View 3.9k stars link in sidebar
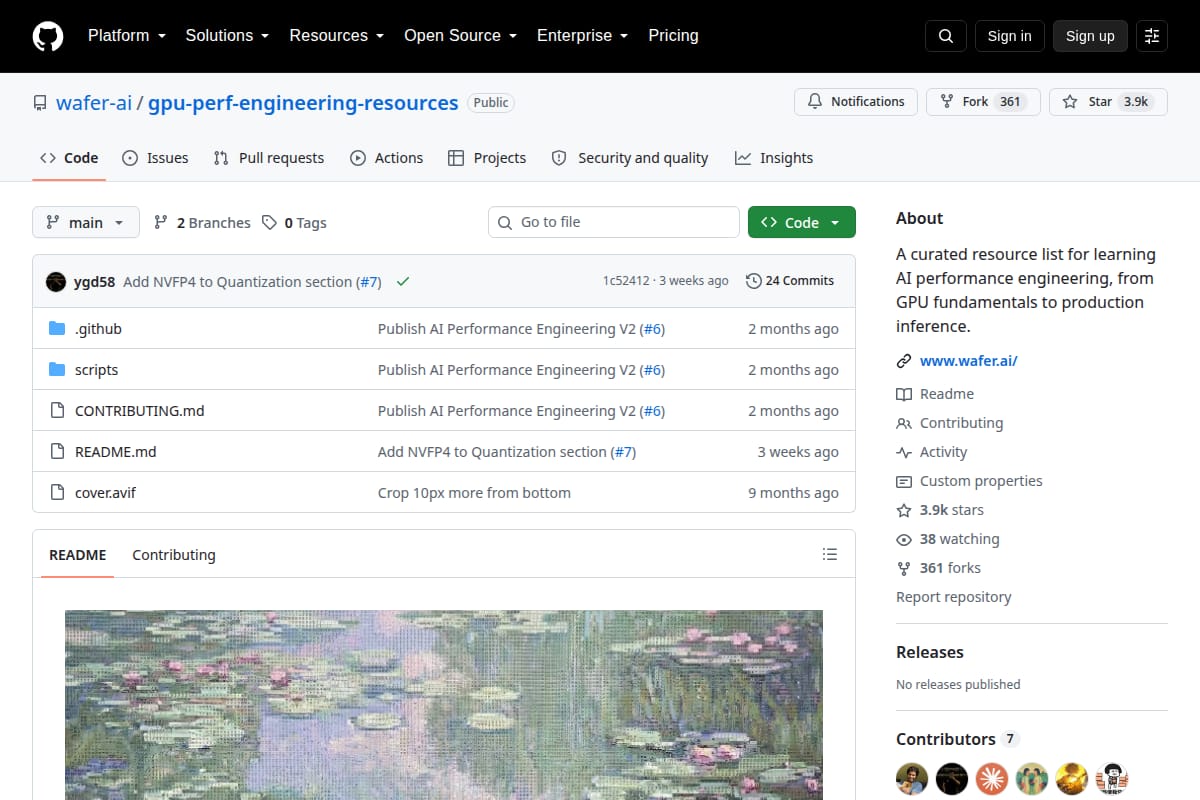Screen dimensions: 1200x800 pyautogui.click(x=940, y=510)
